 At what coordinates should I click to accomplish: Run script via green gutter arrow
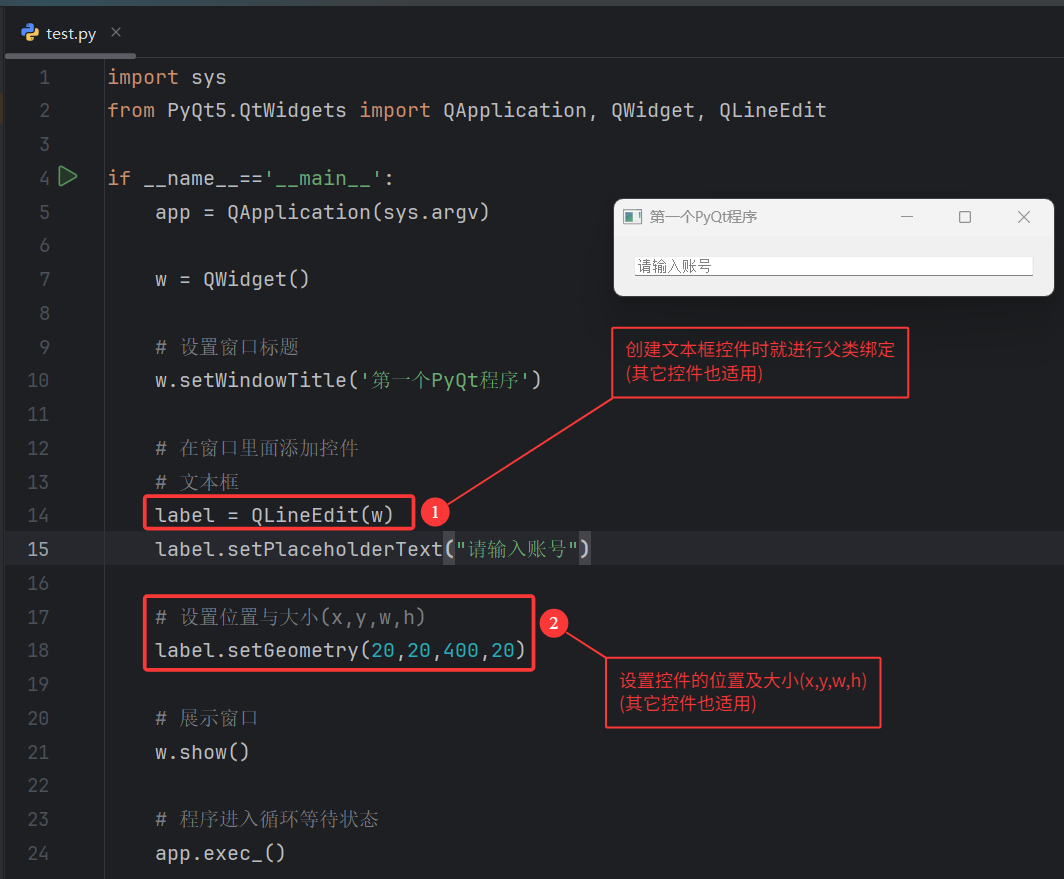tap(67, 176)
